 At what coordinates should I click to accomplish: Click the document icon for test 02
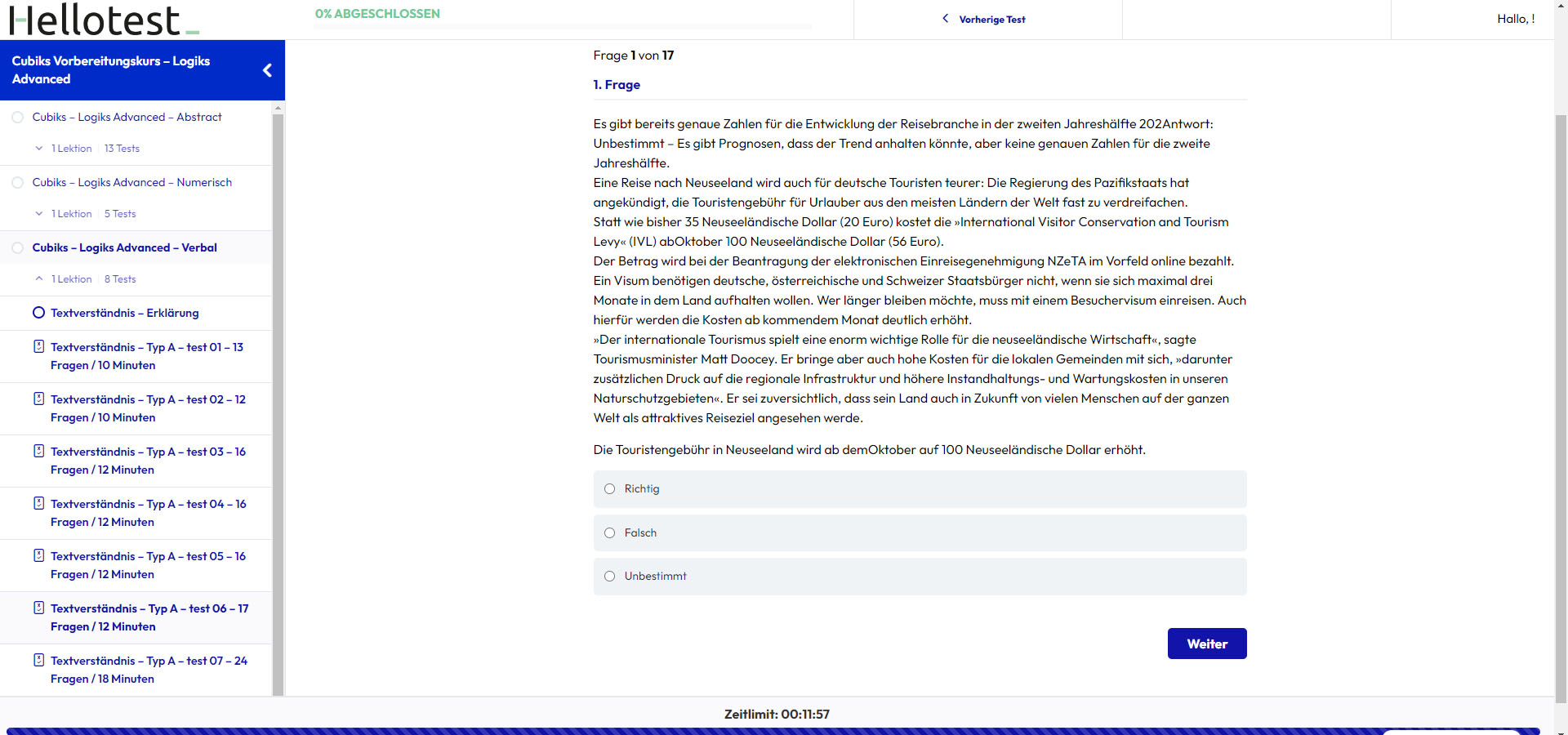coord(38,399)
